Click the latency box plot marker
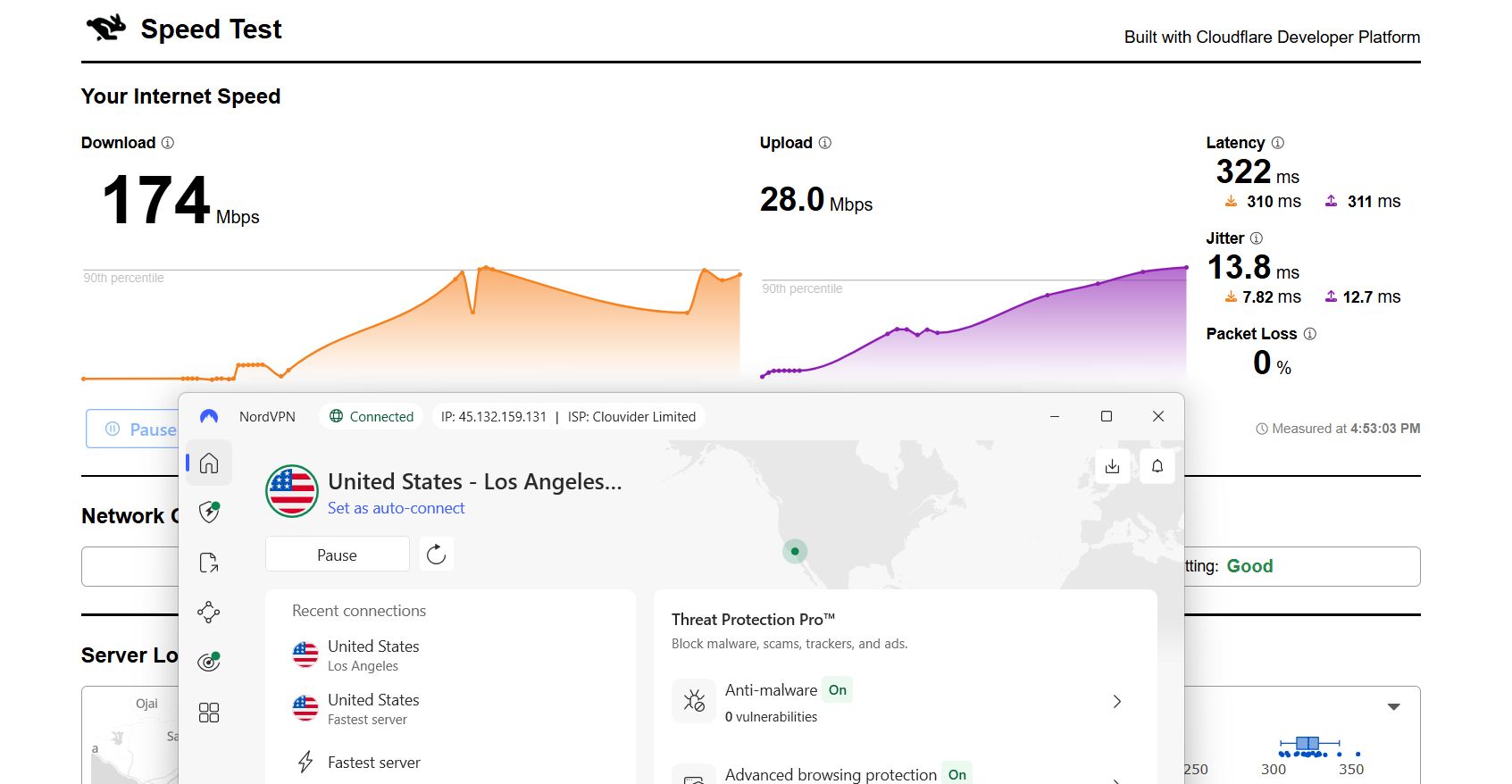The height and width of the screenshot is (784, 1512). (1307, 743)
